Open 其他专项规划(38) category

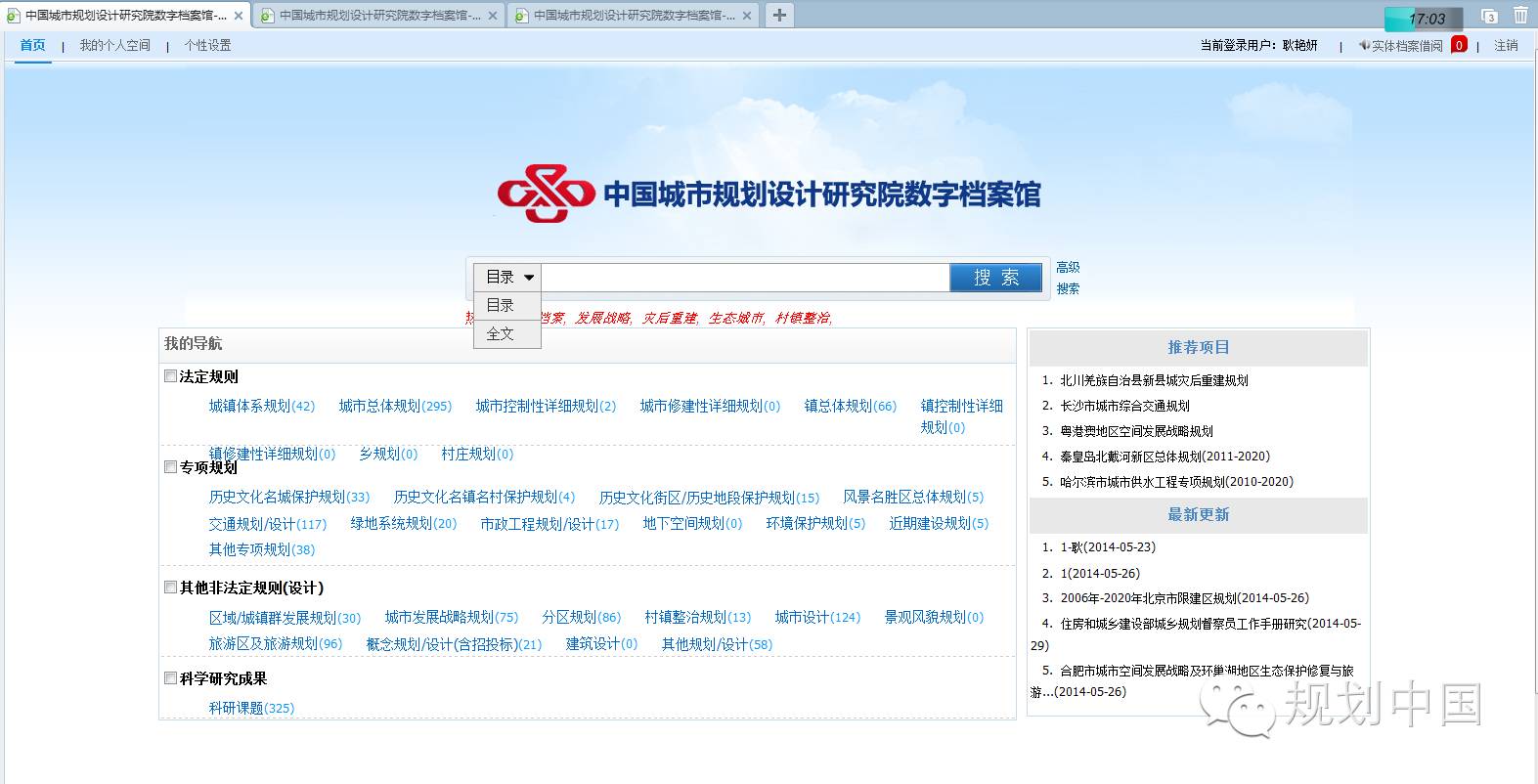point(262,549)
